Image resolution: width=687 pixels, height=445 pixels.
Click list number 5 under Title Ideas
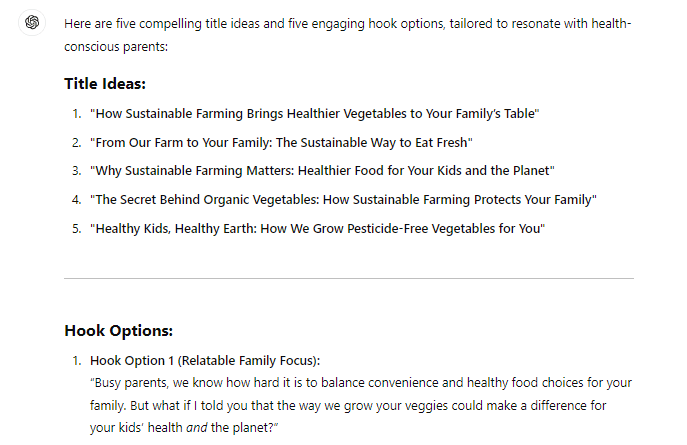tap(75, 229)
